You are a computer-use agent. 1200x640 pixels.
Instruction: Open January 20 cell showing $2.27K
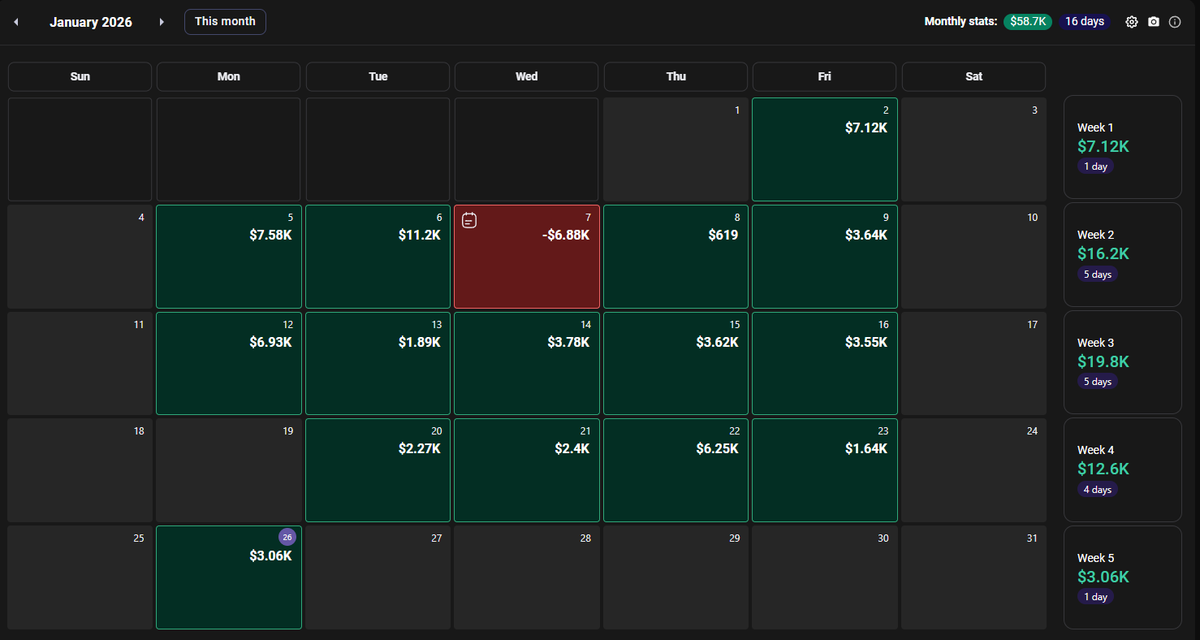pyautogui.click(x=378, y=470)
